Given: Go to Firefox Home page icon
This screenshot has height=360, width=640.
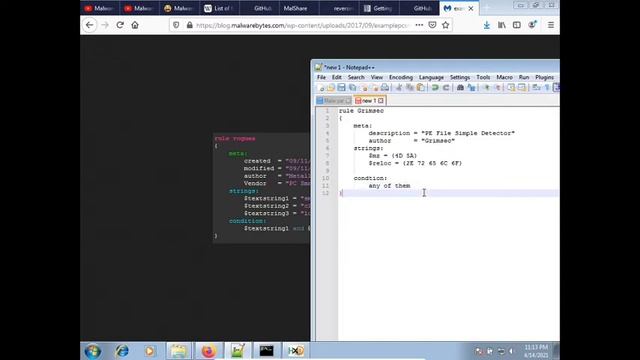Looking at the screenshot, I should coord(135,25).
